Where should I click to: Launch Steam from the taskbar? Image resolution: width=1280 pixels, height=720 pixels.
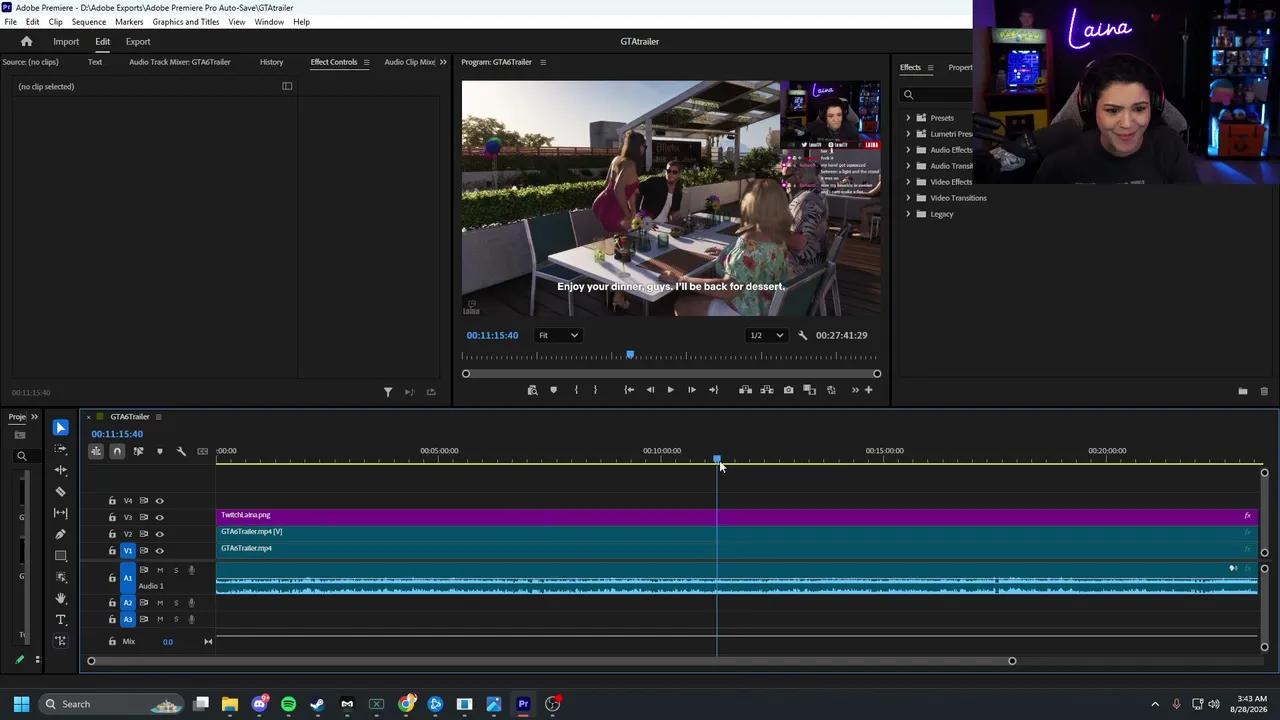pos(317,704)
